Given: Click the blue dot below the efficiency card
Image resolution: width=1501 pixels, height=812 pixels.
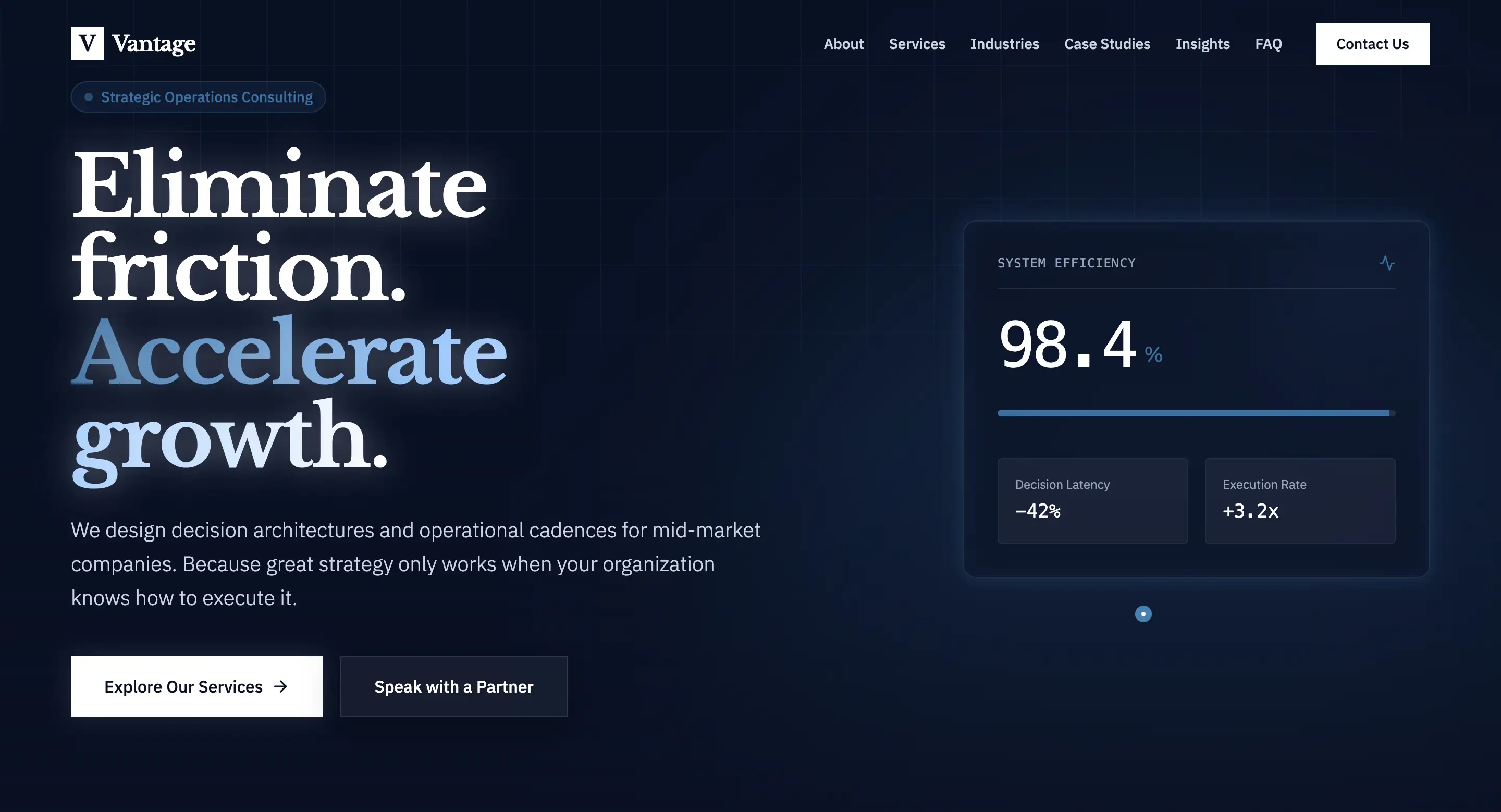Looking at the screenshot, I should pos(1143,614).
